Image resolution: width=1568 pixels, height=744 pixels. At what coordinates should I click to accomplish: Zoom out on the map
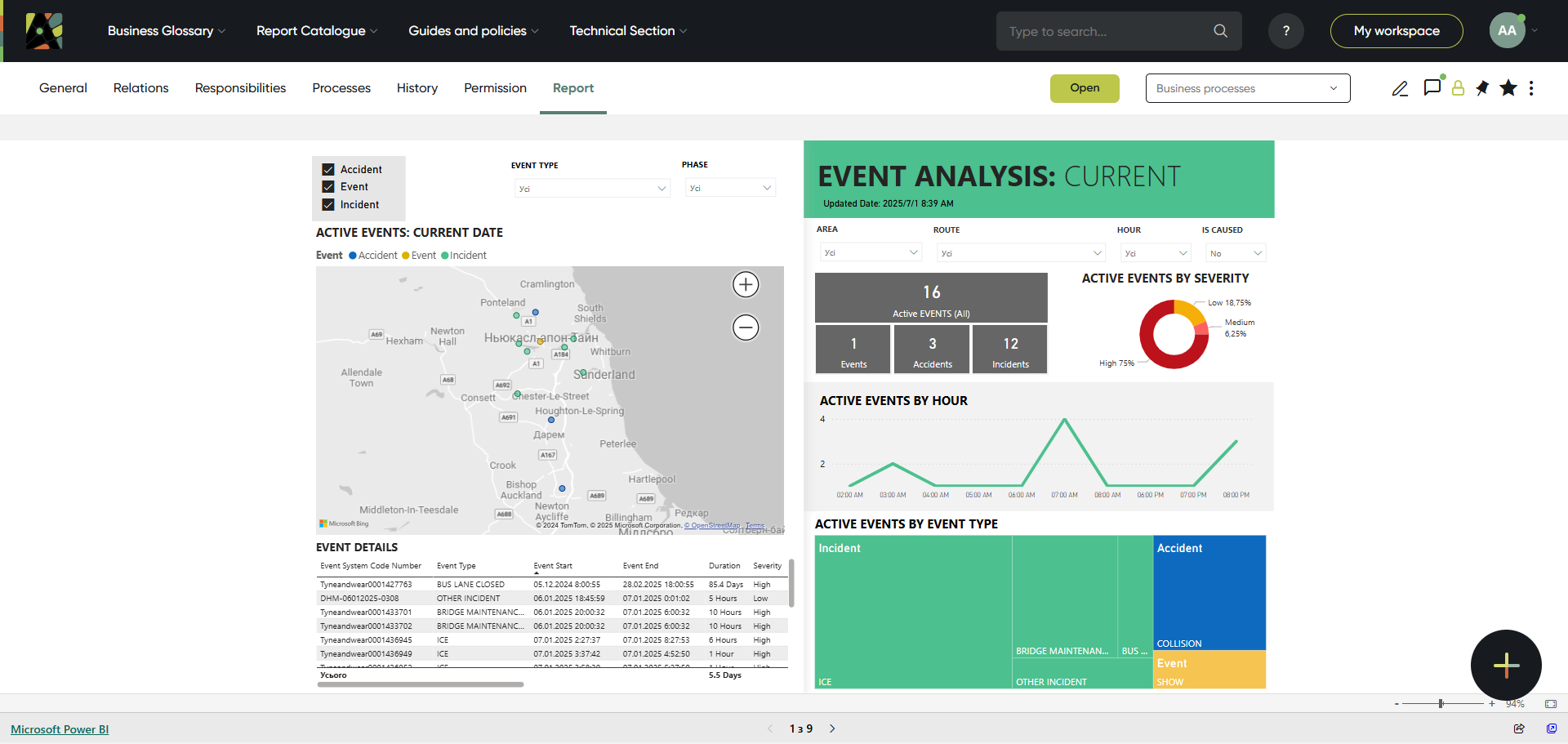click(x=745, y=327)
